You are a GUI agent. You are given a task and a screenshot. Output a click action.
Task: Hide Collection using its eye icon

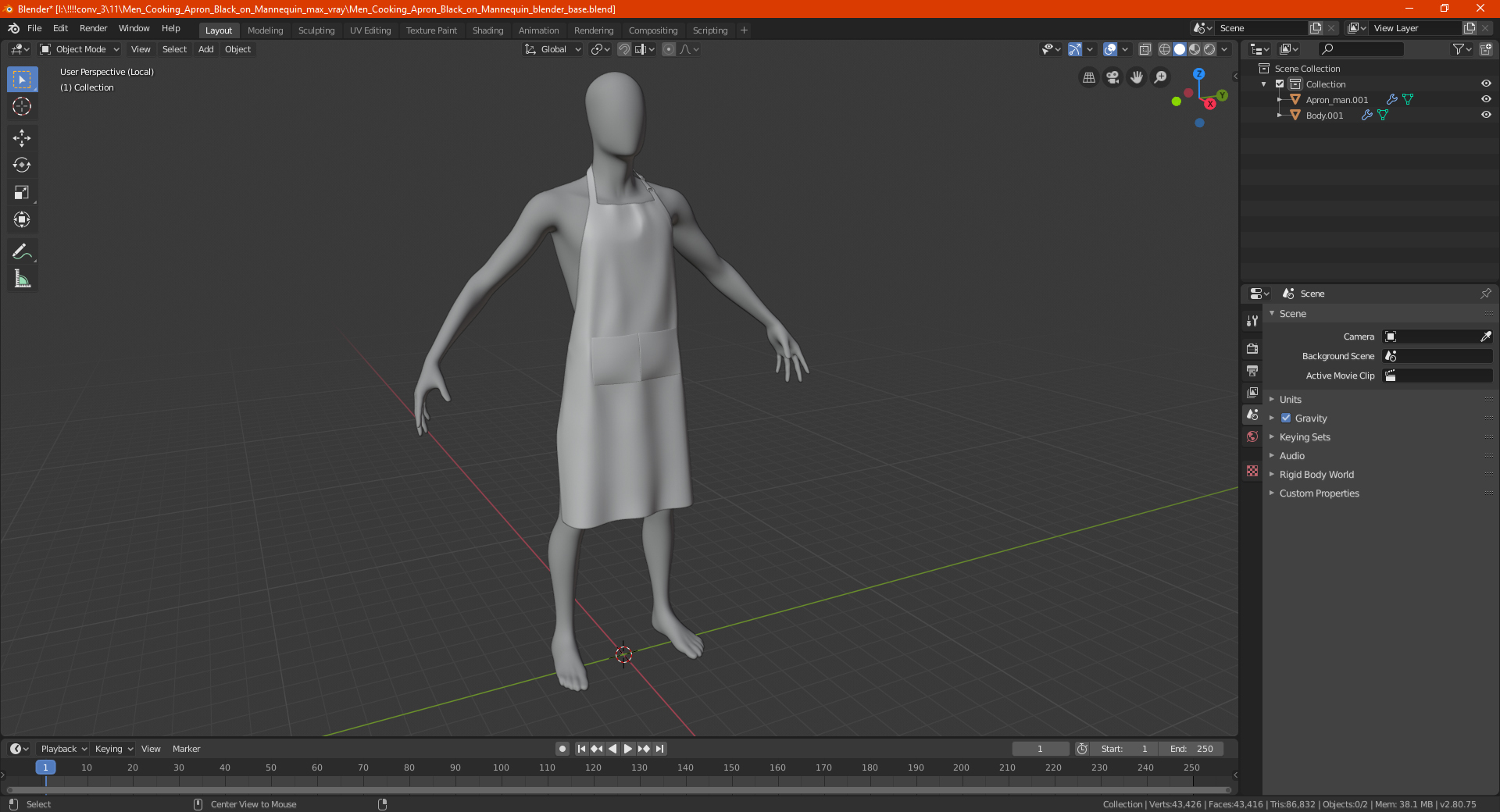(1486, 84)
